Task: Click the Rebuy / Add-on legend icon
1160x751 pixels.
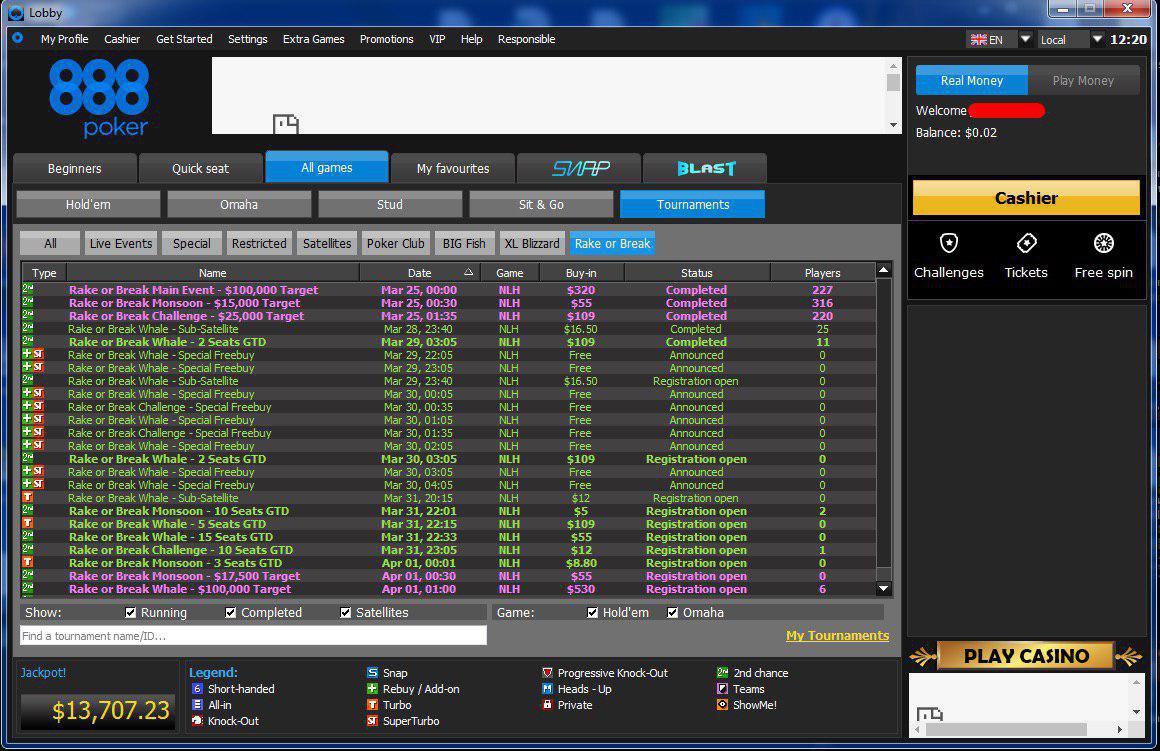Action: (372, 689)
